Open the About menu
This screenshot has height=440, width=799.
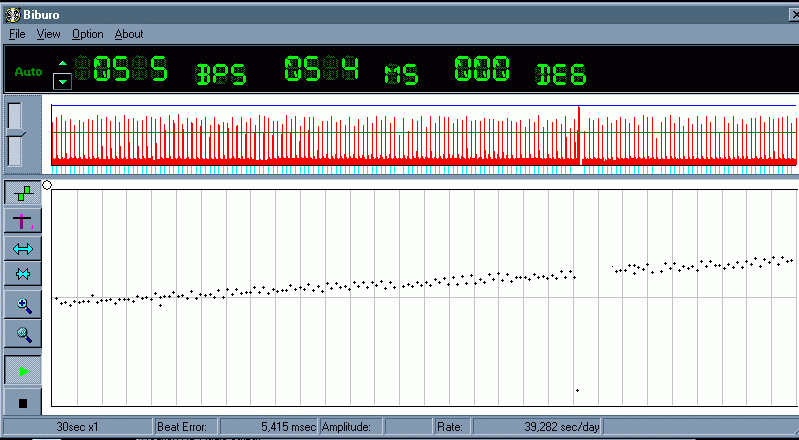click(129, 34)
